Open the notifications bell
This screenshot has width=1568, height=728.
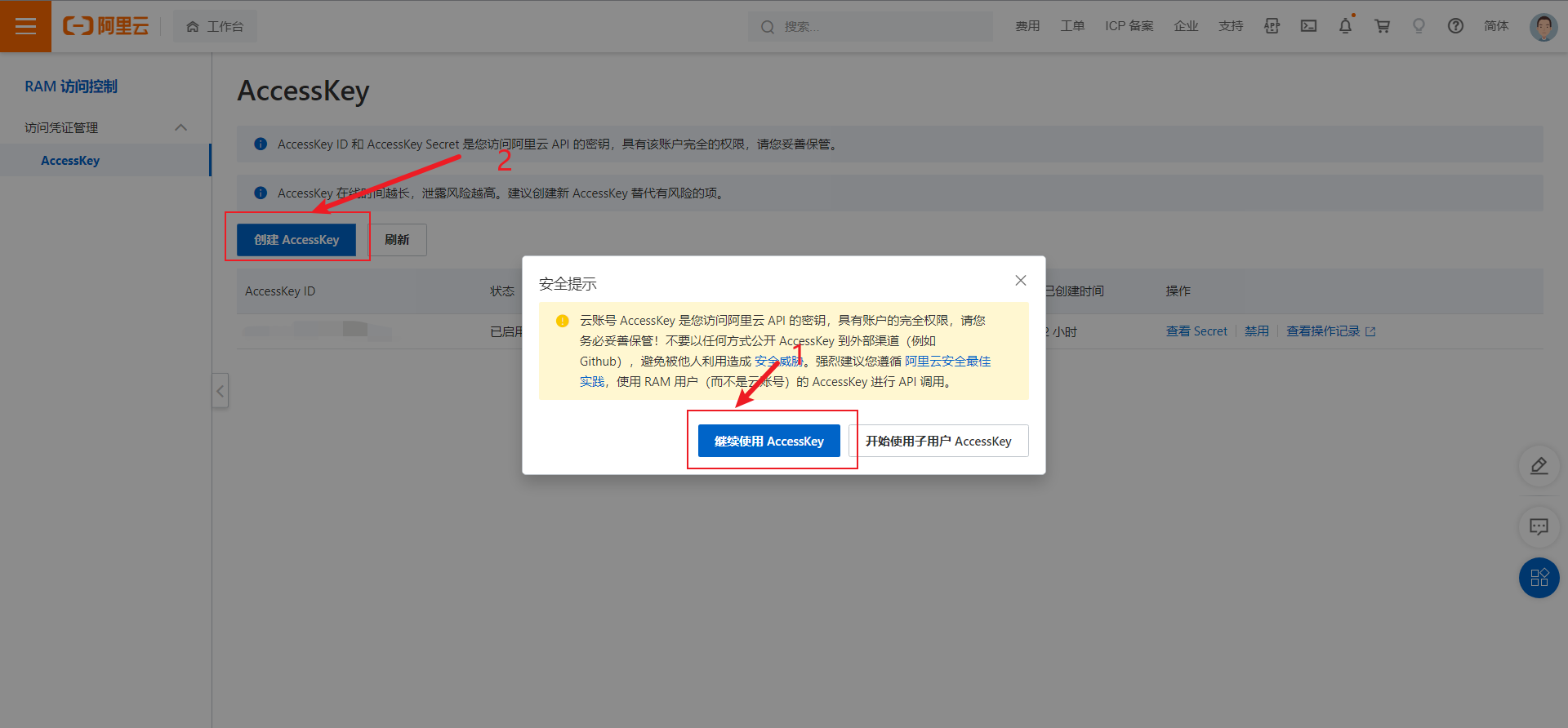(1346, 26)
